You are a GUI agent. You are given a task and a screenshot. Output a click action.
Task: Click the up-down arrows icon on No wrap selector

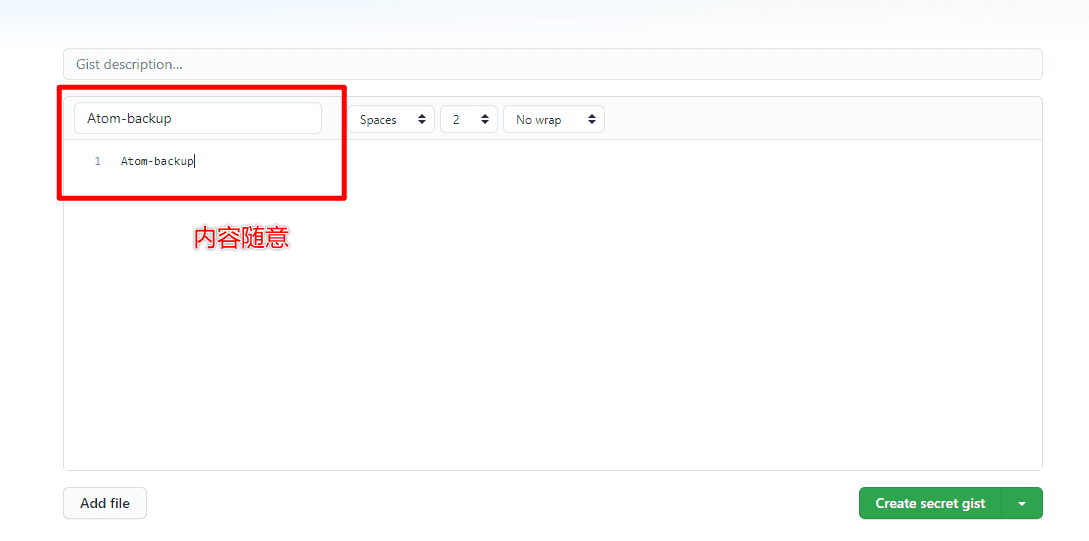click(x=592, y=120)
